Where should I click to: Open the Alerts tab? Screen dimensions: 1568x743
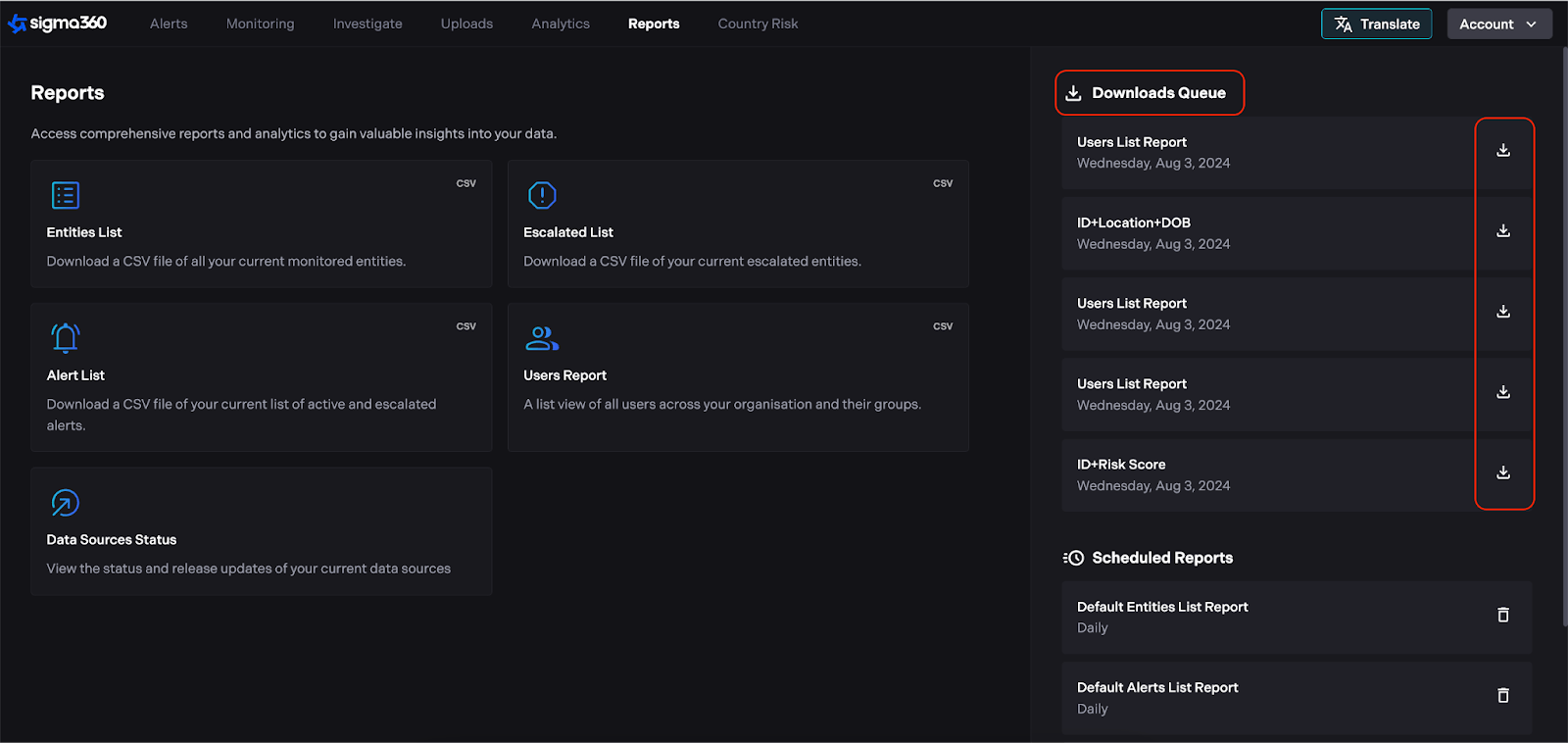169,24
